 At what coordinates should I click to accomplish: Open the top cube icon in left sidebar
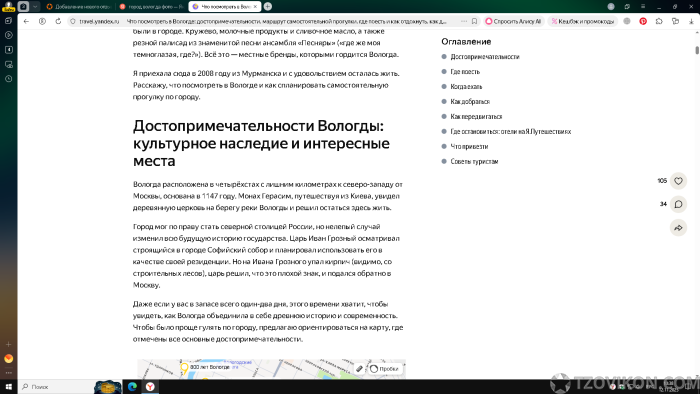[8, 21]
